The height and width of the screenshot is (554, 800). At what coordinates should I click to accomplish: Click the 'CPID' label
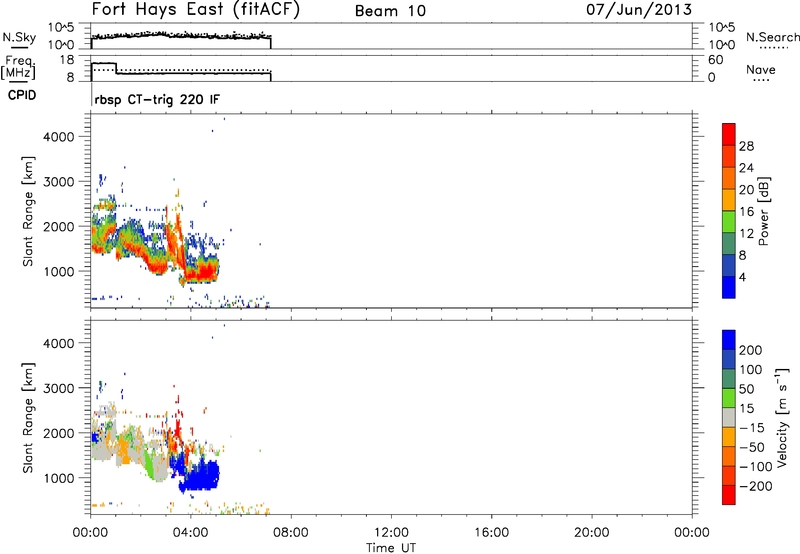click(22, 95)
